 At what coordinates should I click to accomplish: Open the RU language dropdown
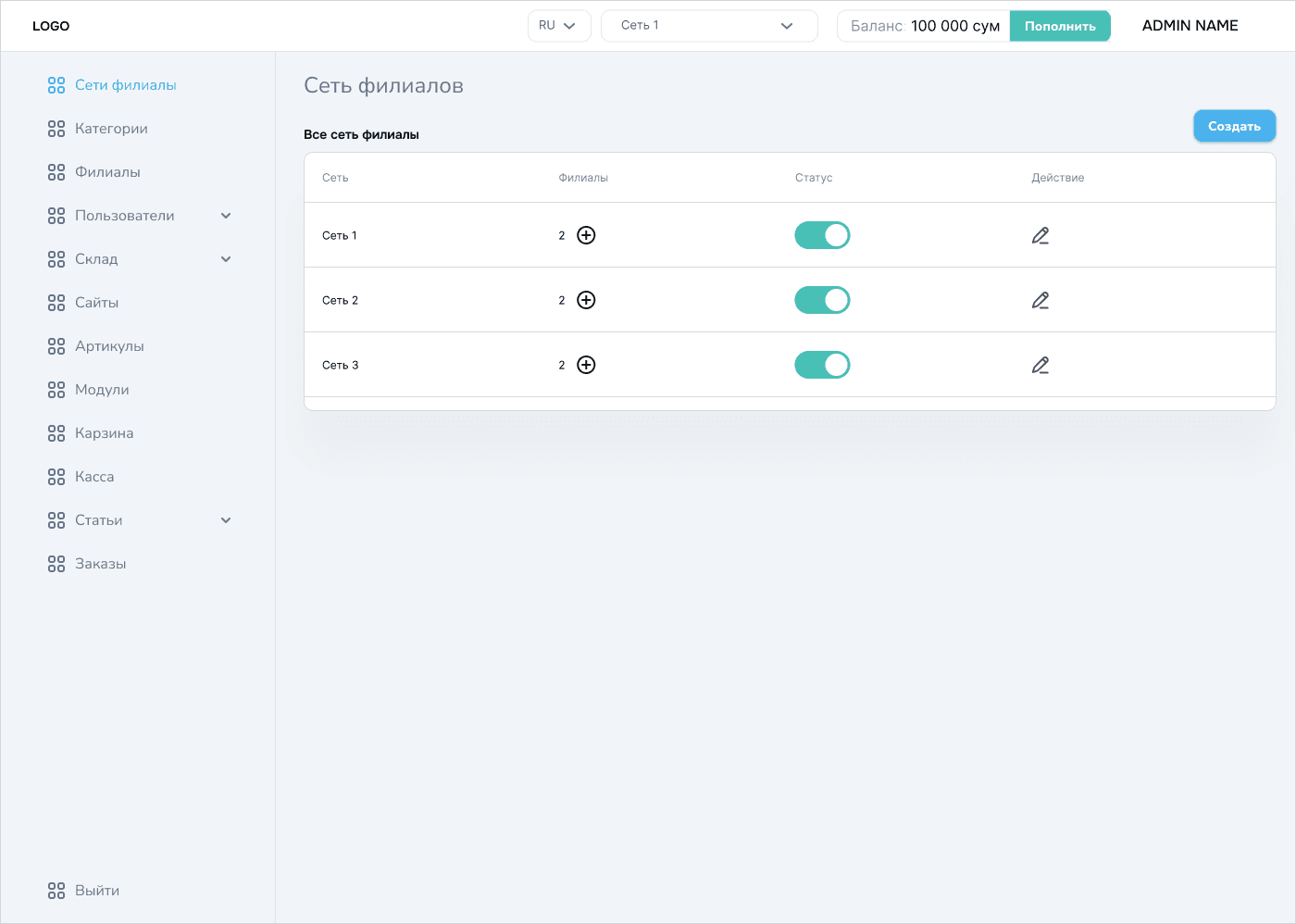point(558,26)
